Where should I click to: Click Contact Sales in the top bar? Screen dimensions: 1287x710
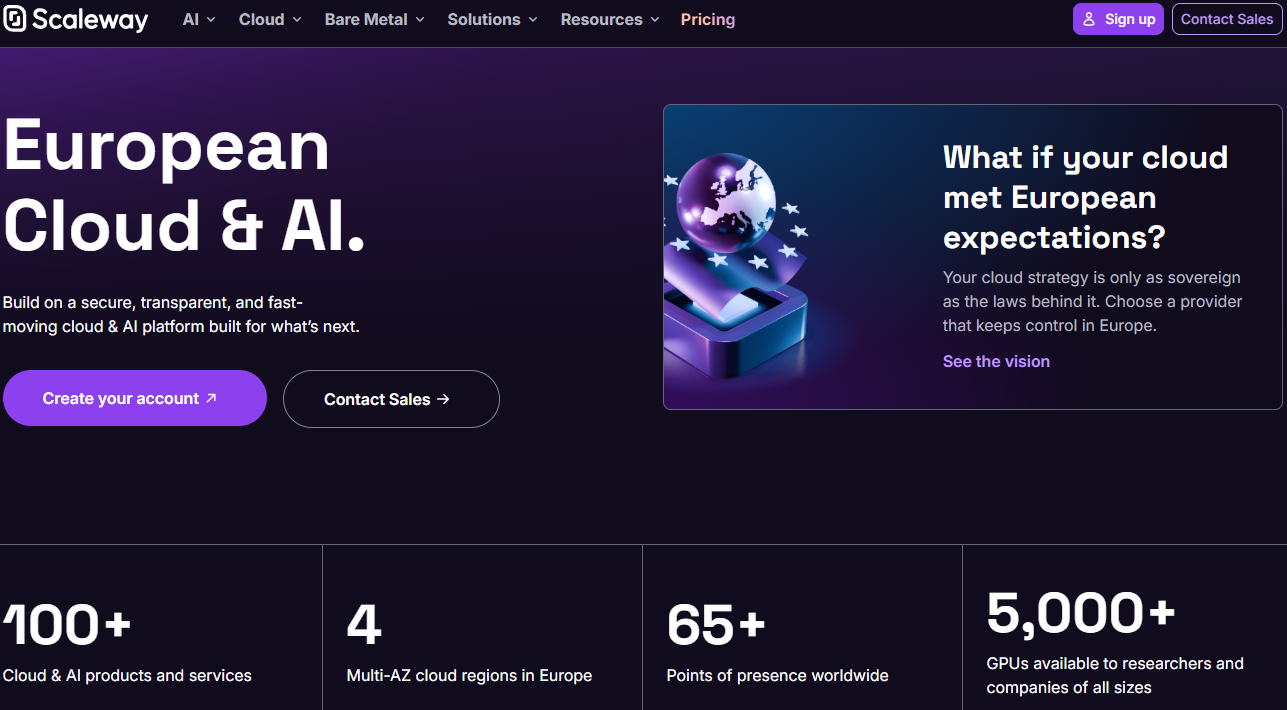1227,19
